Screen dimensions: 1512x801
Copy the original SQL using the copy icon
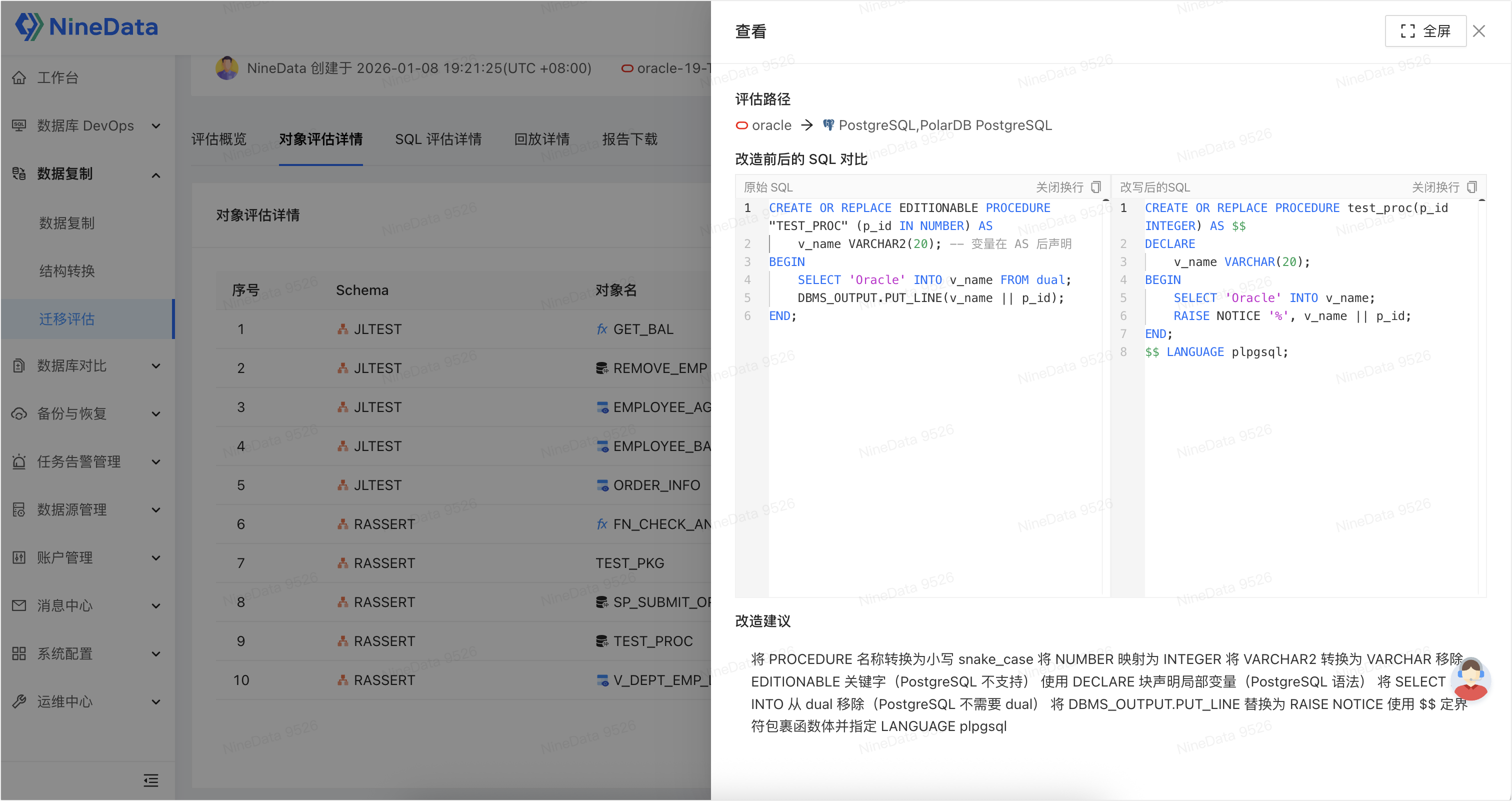coord(1095,187)
